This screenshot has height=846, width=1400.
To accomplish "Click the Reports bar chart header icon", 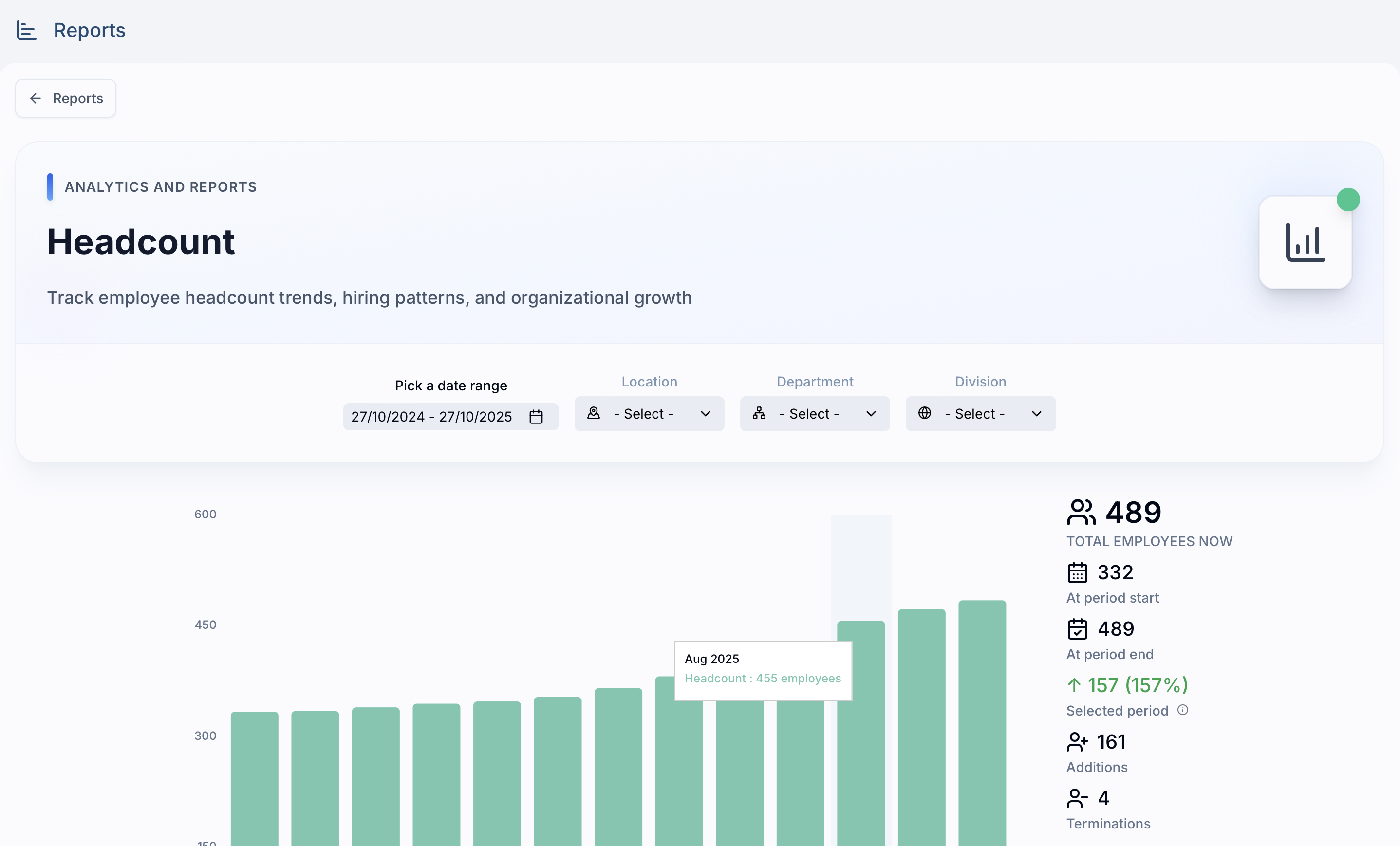I will (x=26, y=30).
